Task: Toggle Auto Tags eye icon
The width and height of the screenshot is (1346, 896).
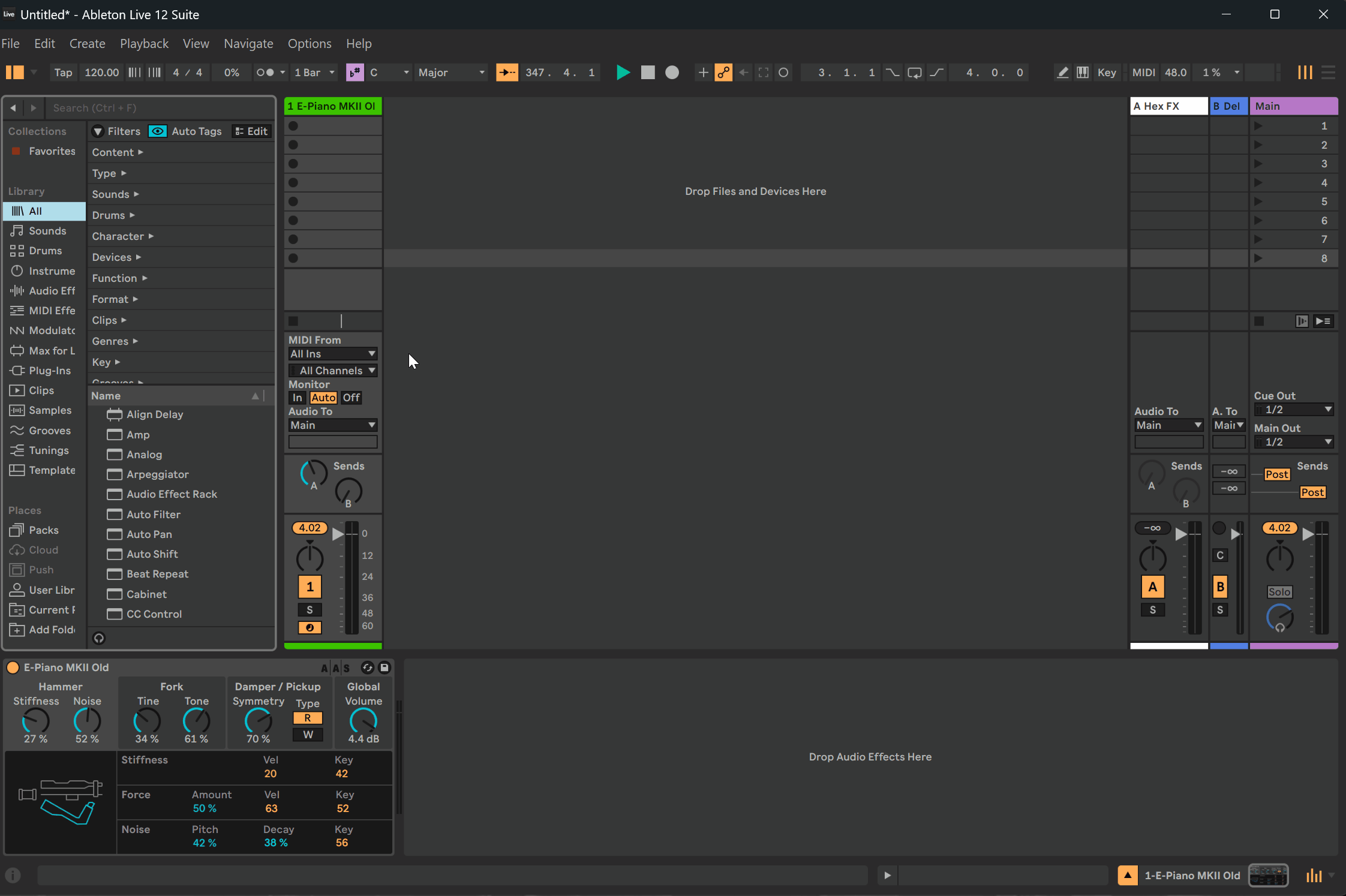Action: tap(157, 131)
